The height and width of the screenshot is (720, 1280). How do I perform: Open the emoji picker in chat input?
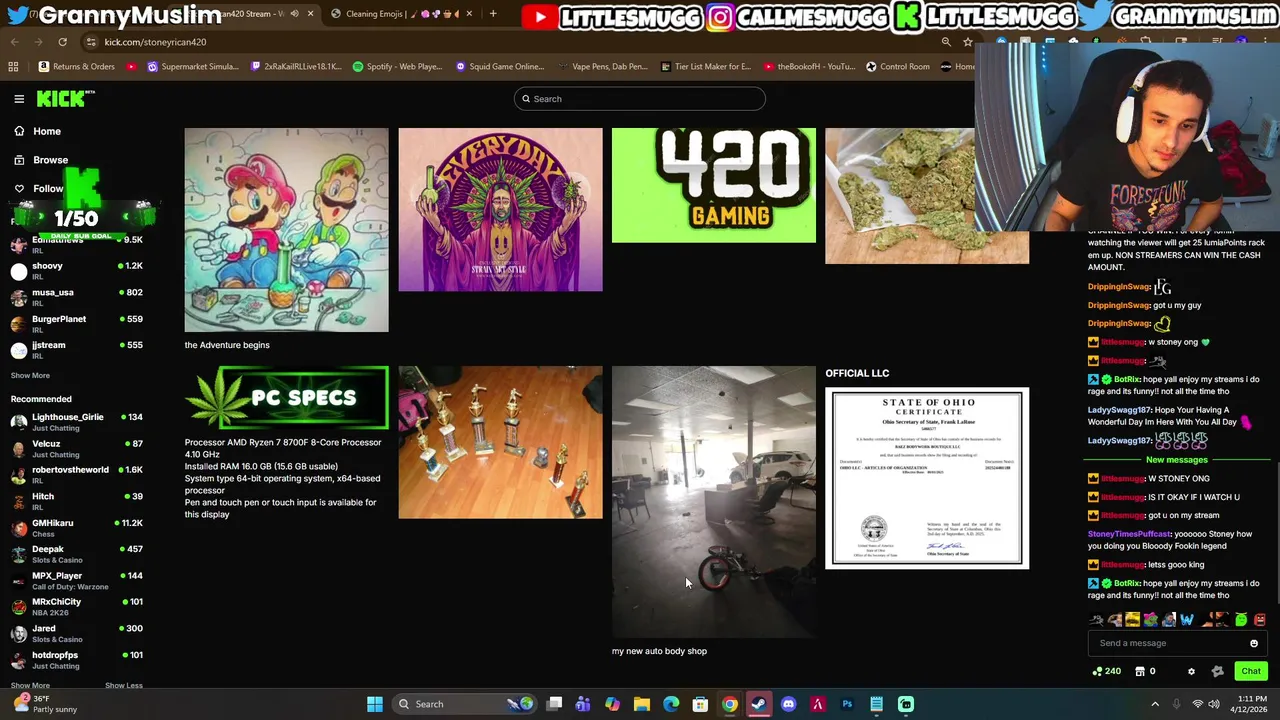point(1253,643)
